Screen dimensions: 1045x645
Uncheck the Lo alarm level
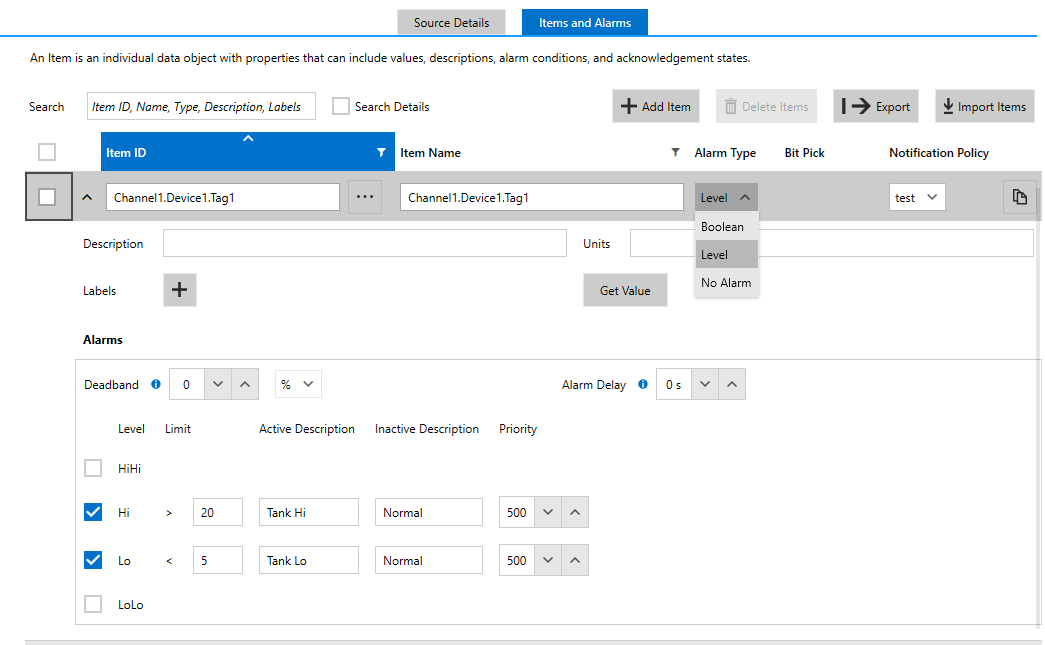click(93, 560)
